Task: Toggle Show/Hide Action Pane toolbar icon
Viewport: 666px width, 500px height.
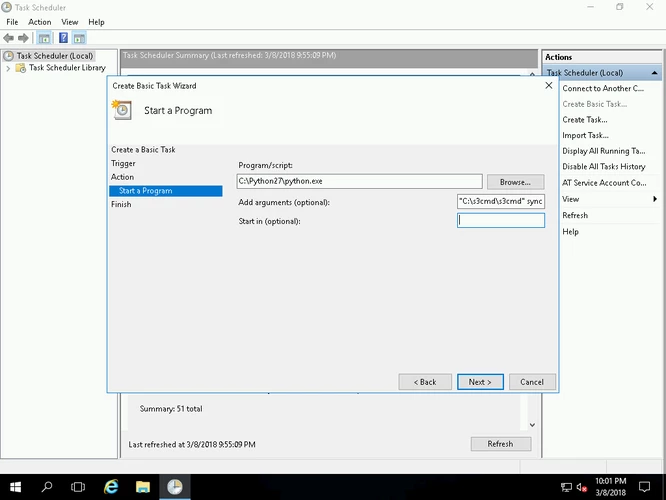Action: click(x=79, y=38)
